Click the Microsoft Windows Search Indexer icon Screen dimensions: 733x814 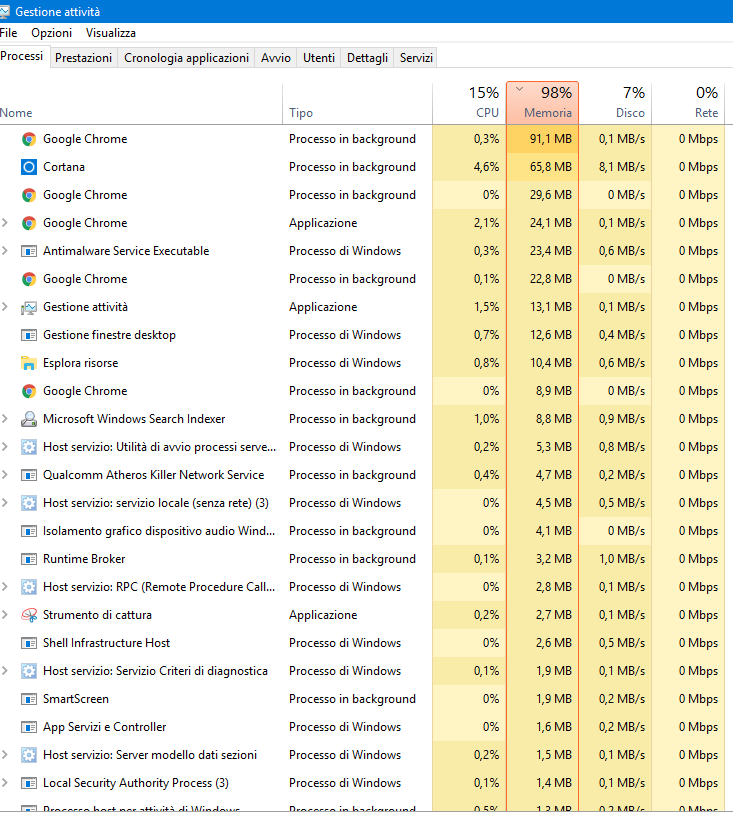point(29,419)
